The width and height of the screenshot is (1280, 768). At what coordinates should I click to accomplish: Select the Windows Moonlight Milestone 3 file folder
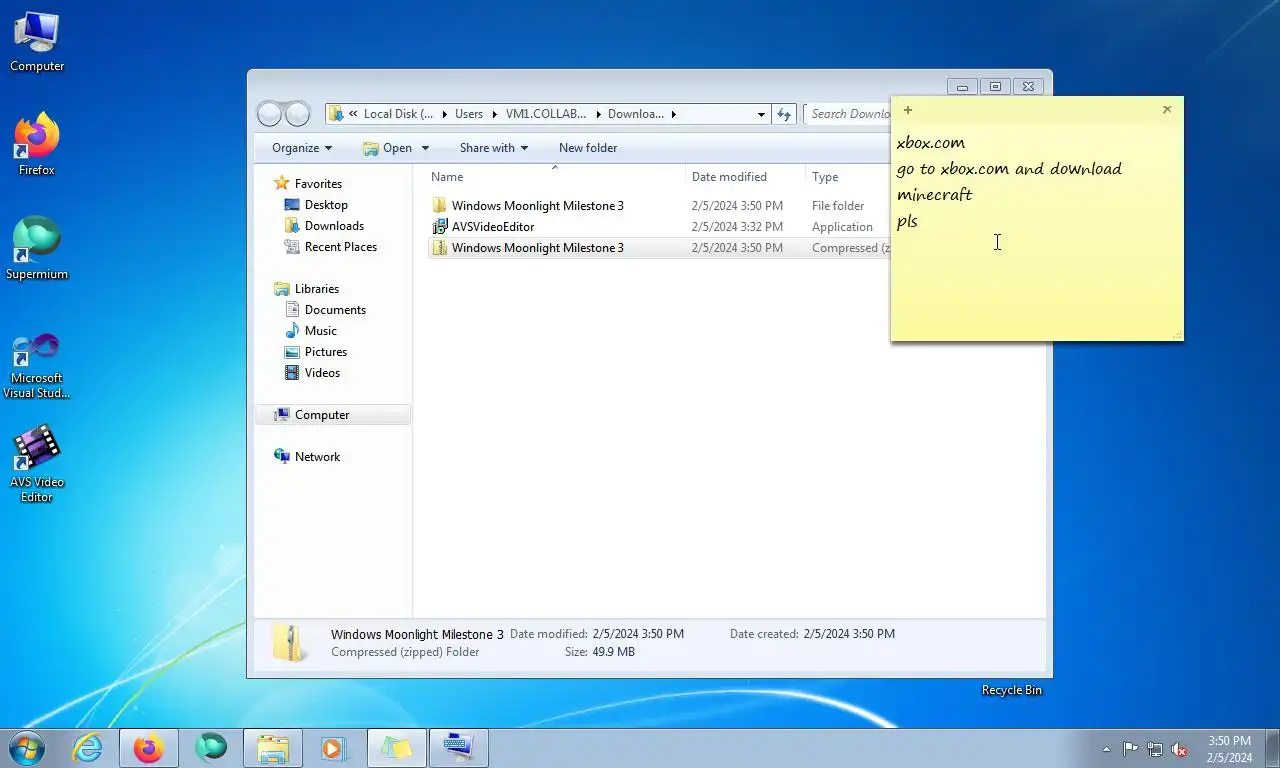pos(537,206)
